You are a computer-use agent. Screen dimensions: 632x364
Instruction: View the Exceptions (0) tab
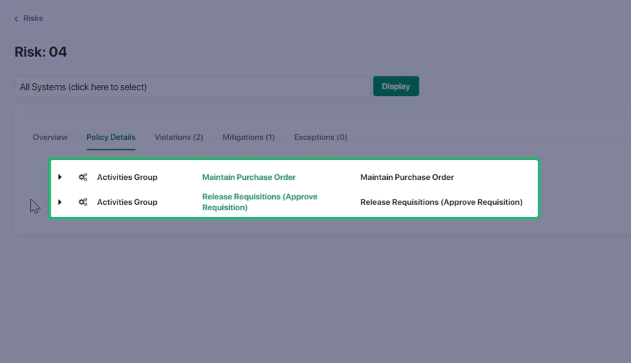coord(320,137)
